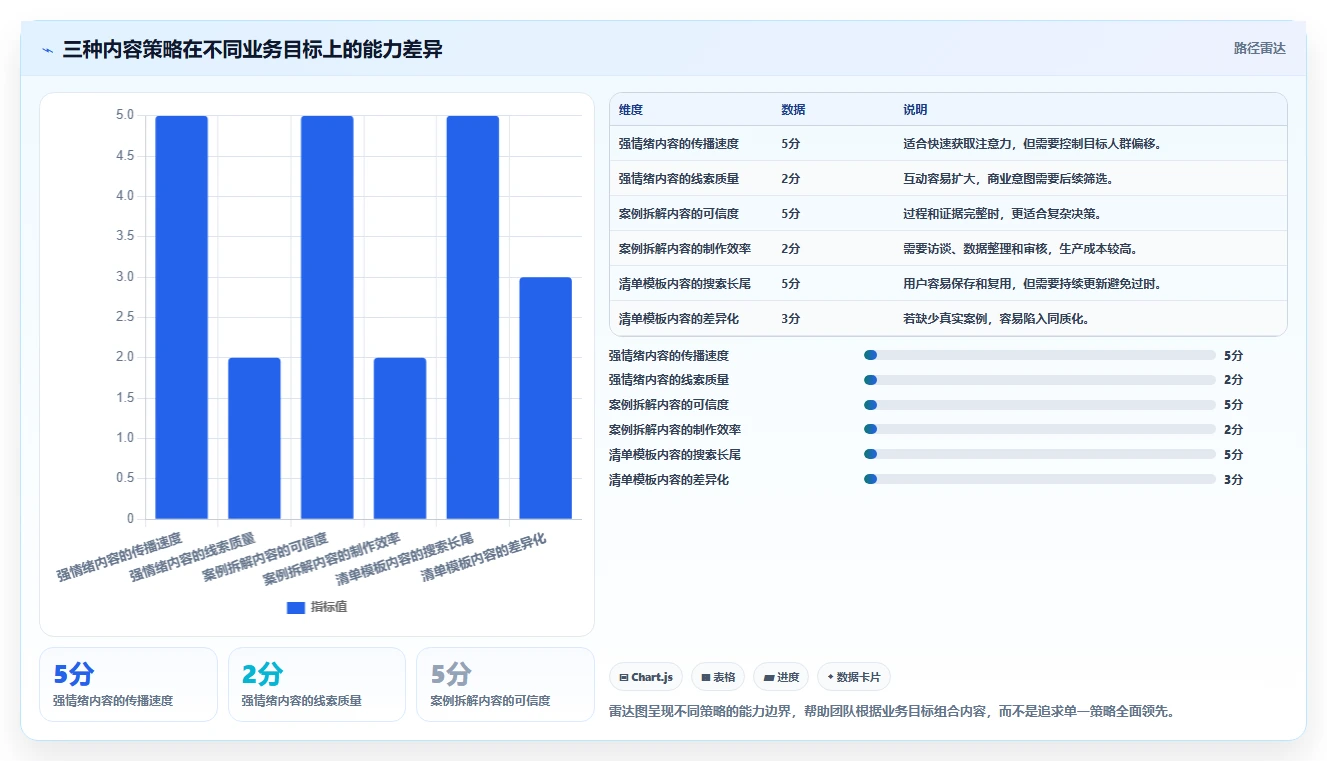Click the 2.5 y-axis tick label
Screen dimensions: 1327x761
coord(125,317)
